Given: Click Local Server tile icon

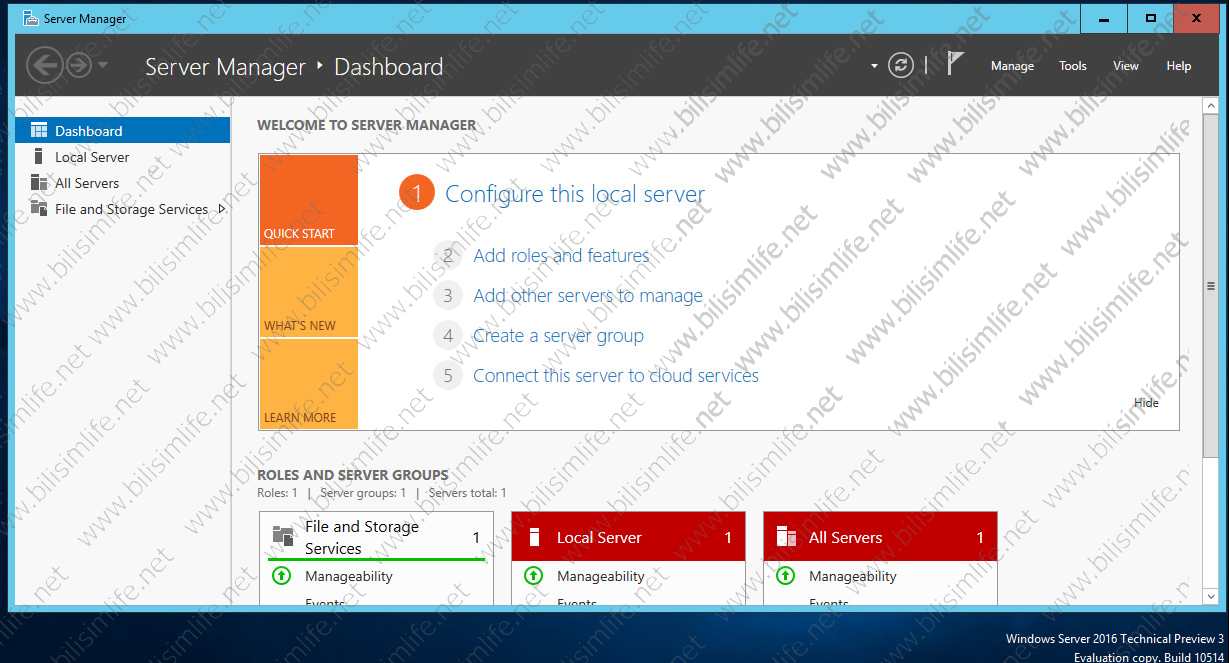Looking at the screenshot, I should [x=534, y=537].
